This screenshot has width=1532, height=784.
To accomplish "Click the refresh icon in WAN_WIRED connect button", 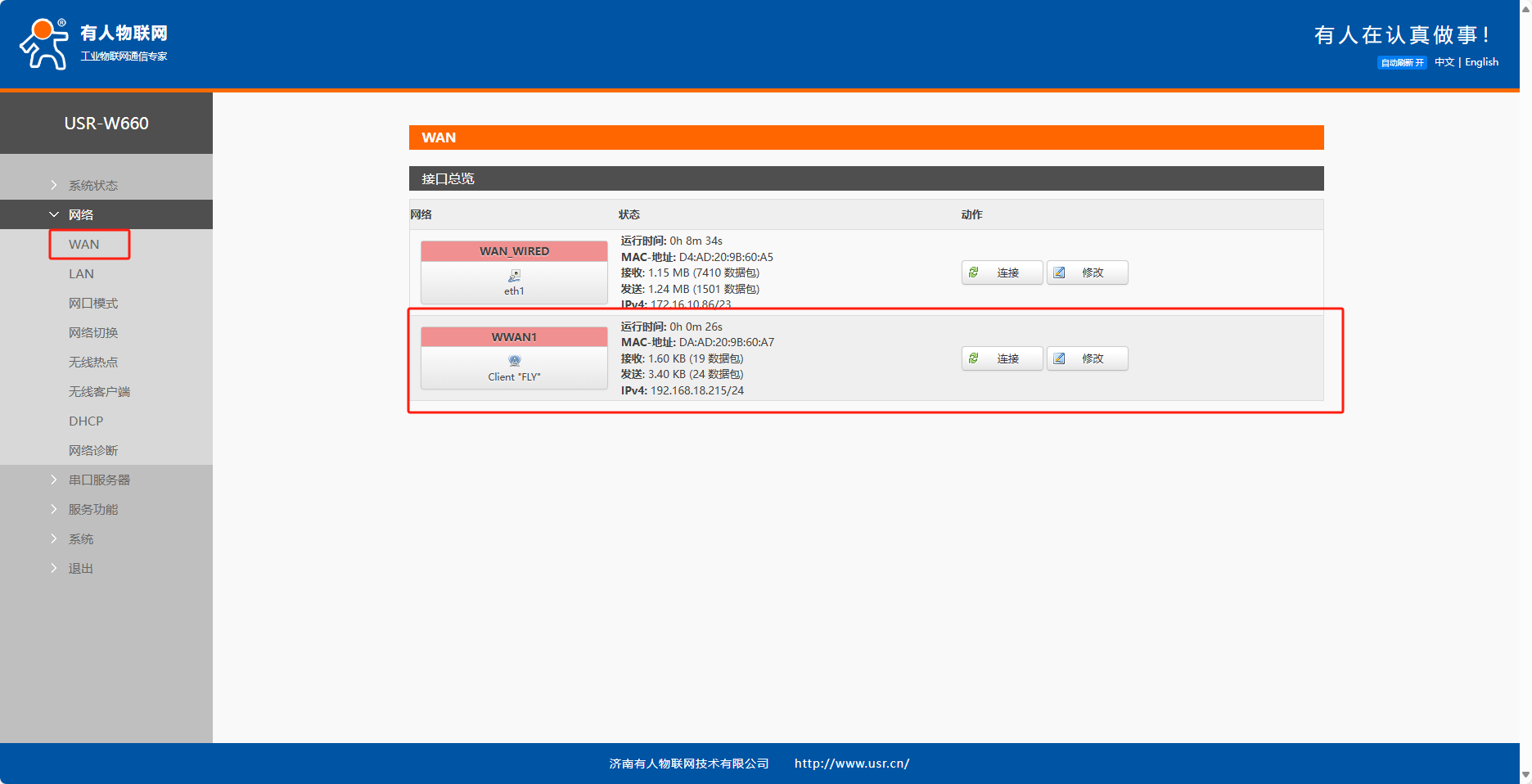I will pyautogui.click(x=974, y=273).
